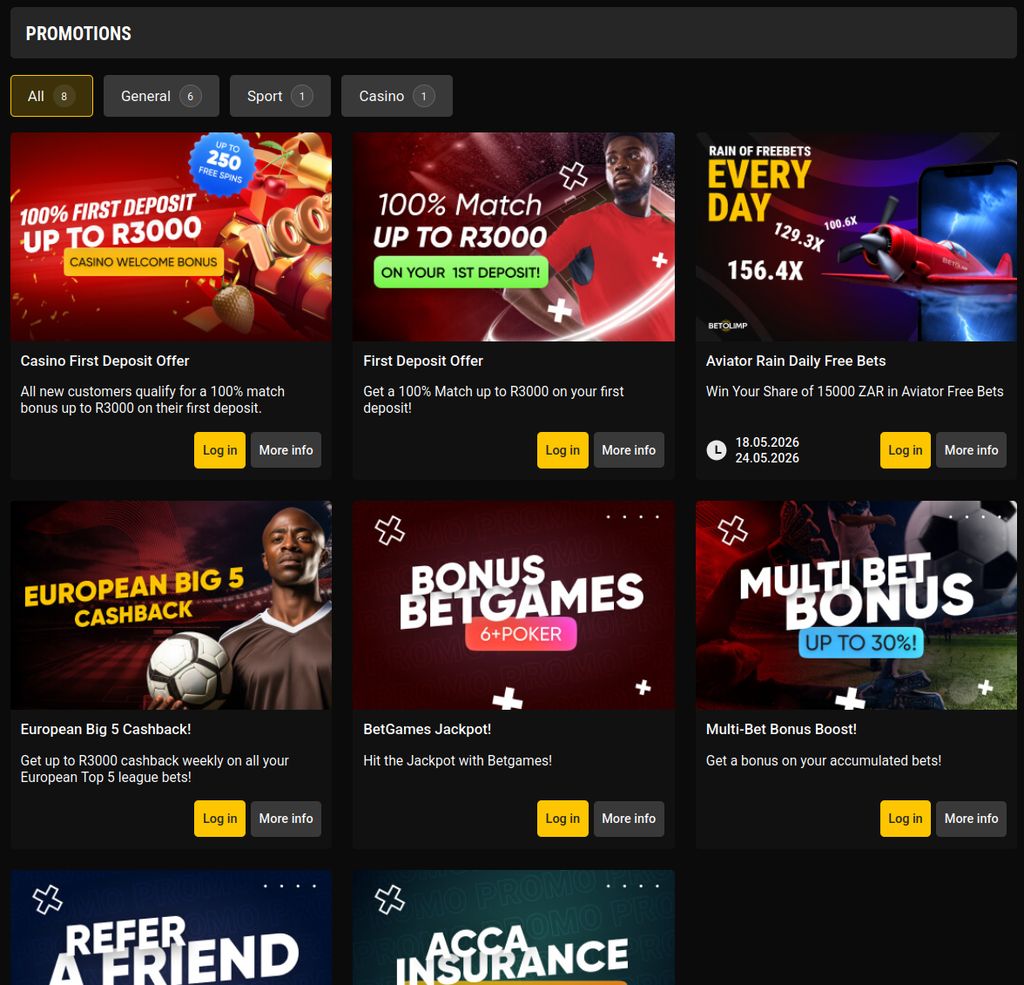Image resolution: width=1024 pixels, height=985 pixels.
Task: Open the Bonus Betgames 6+Poker banner
Action: 513,605
